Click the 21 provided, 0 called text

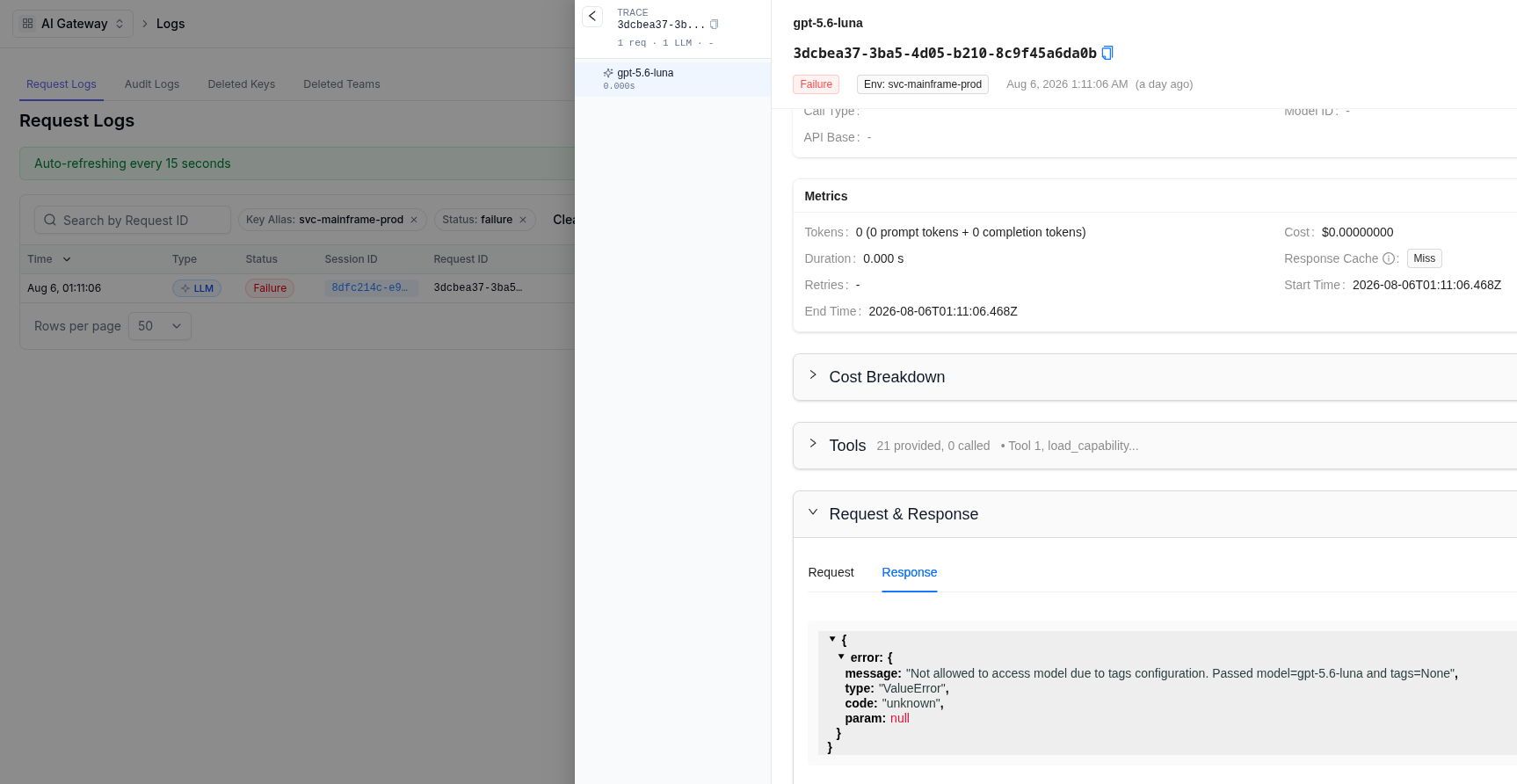point(933,446)
